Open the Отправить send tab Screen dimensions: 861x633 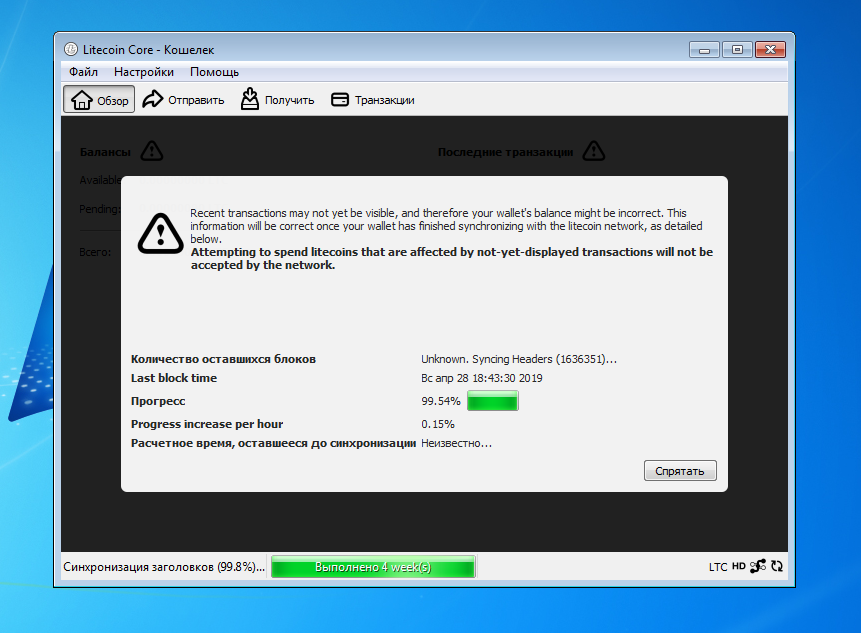pos(183,100)
